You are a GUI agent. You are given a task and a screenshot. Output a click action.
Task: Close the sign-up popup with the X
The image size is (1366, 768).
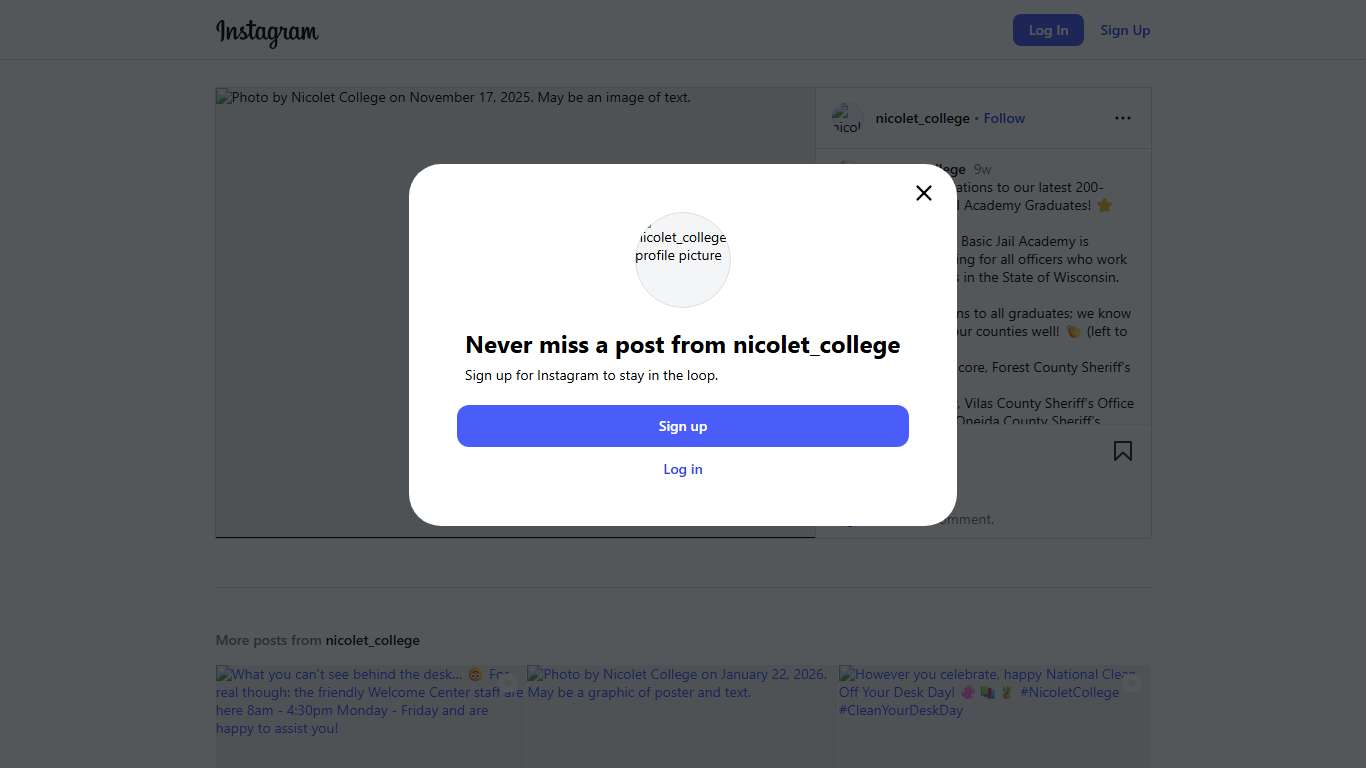924,193
